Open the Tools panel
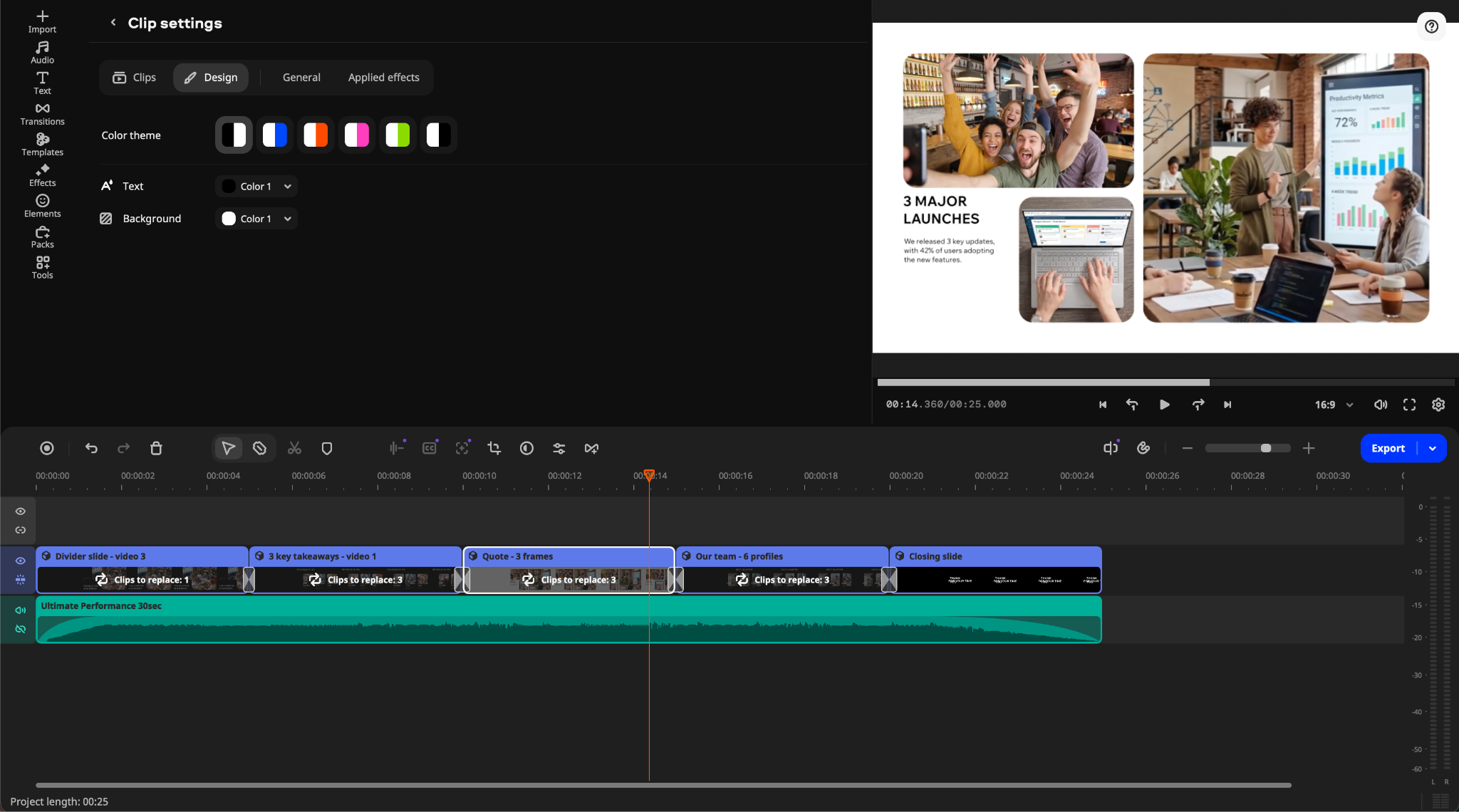The image size is (1459, 812). (42, 266)
